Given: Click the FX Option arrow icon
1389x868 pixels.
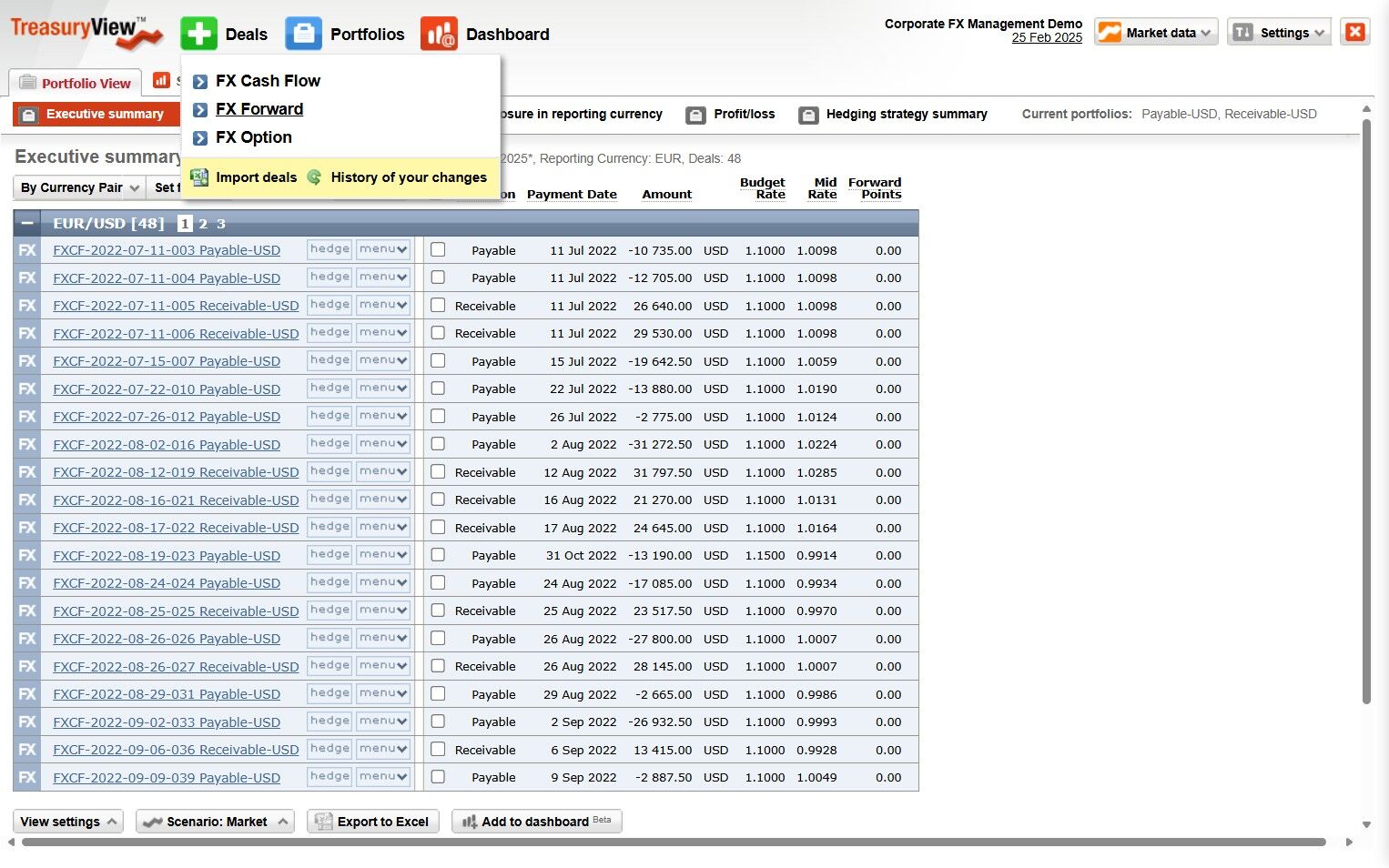Looking at the screenshot, I should pos(200,138).
